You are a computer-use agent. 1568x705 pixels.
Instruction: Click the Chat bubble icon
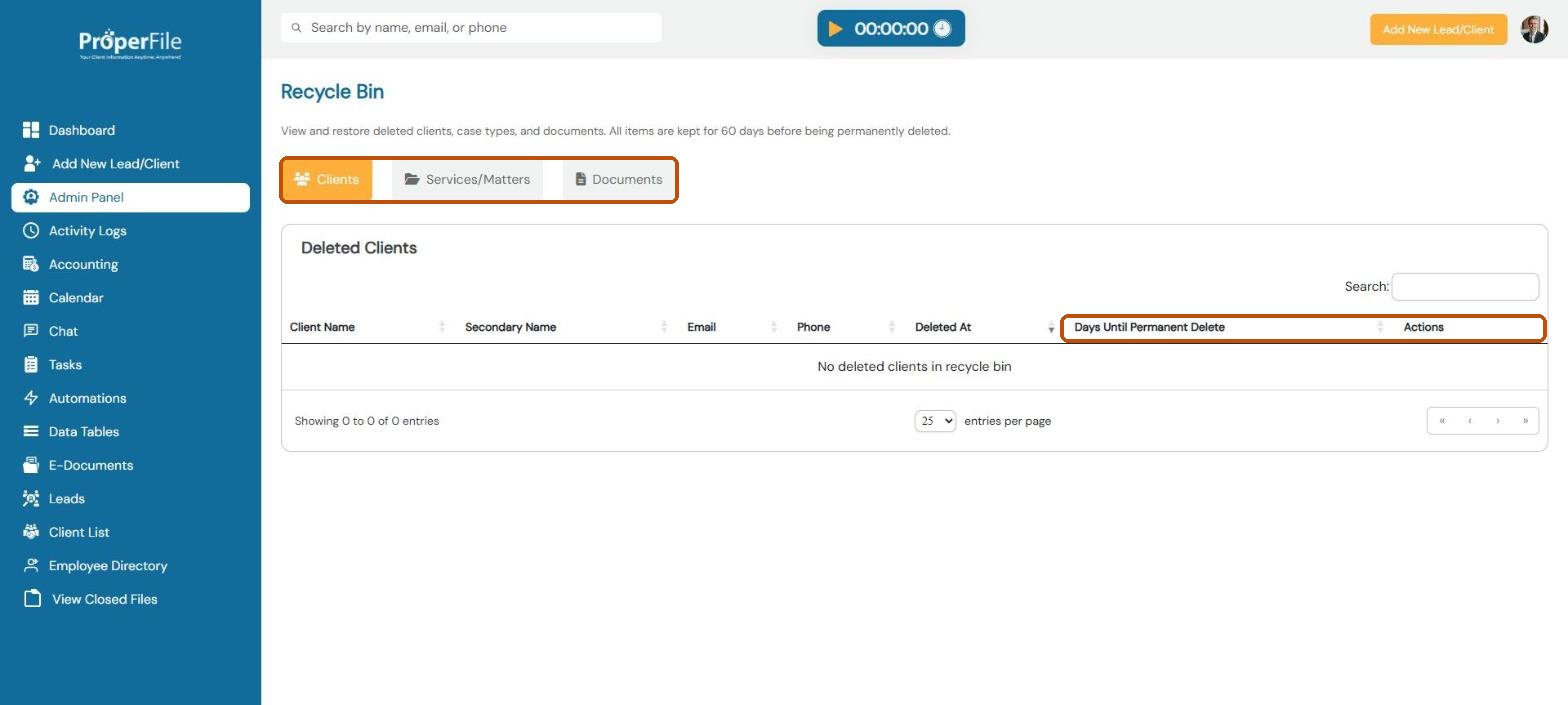31,331
